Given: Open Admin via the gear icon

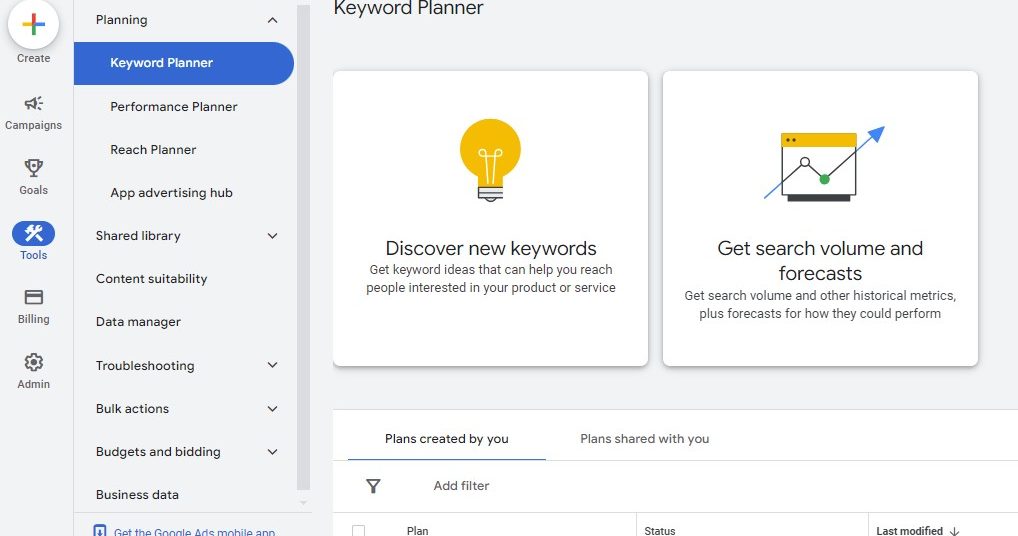Looking at the screenshot, I should pyautogui.click(x=33, y=362).
